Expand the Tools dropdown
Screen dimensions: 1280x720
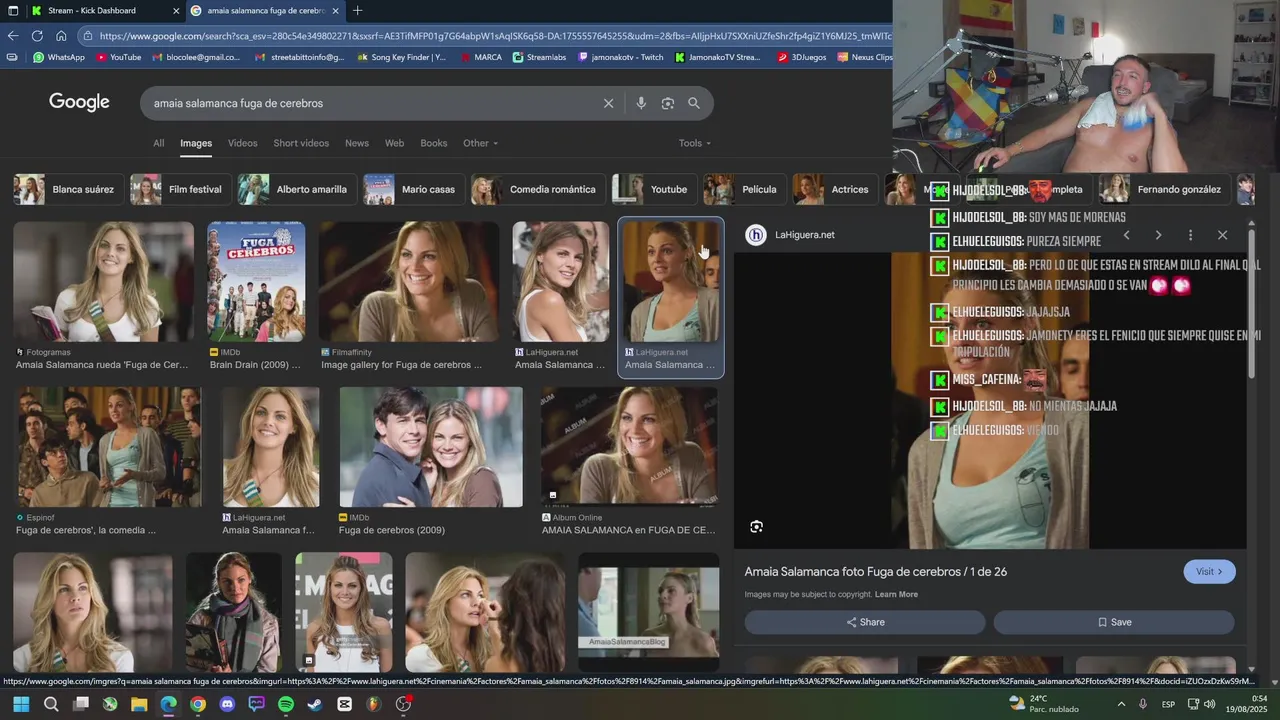pos(695,143)
